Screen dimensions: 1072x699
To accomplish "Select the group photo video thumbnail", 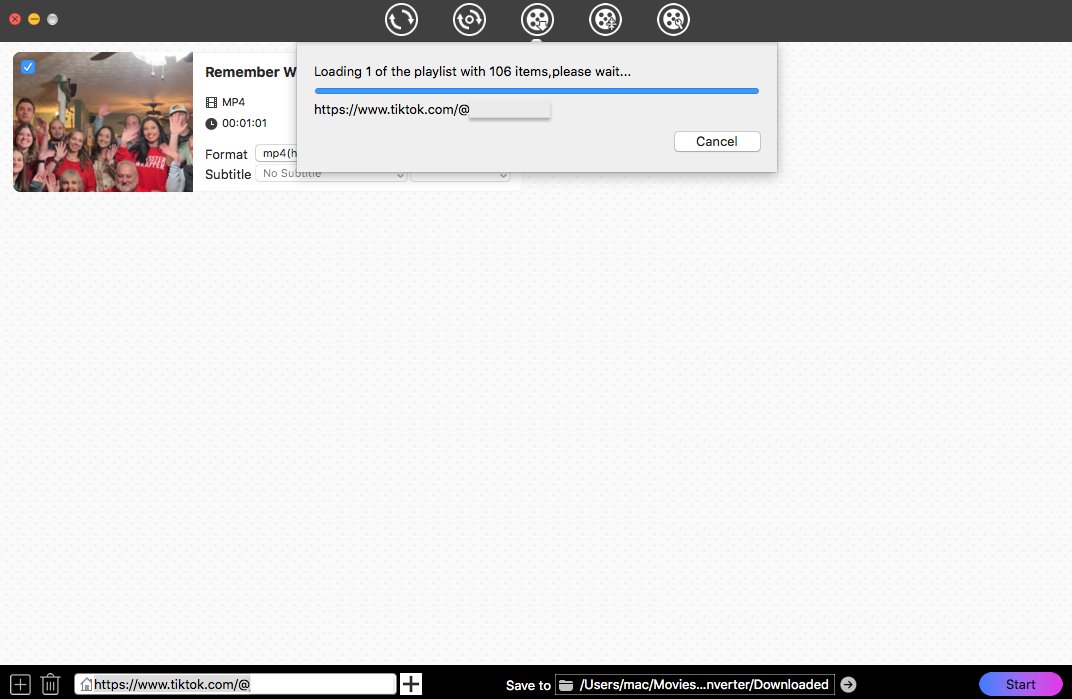I will tap(103, 122).
